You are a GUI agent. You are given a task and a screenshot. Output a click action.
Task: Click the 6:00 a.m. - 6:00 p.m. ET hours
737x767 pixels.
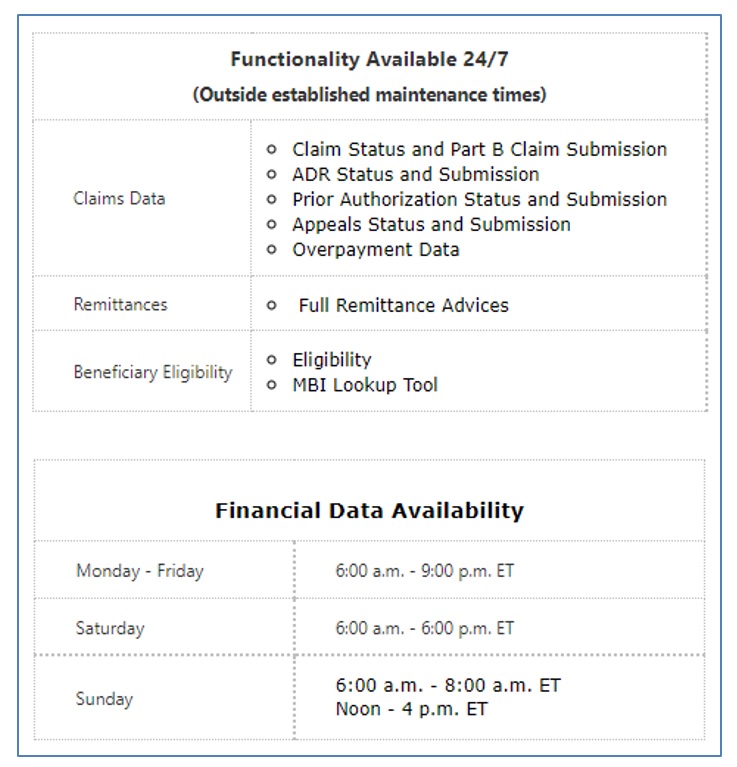point(424,628)
